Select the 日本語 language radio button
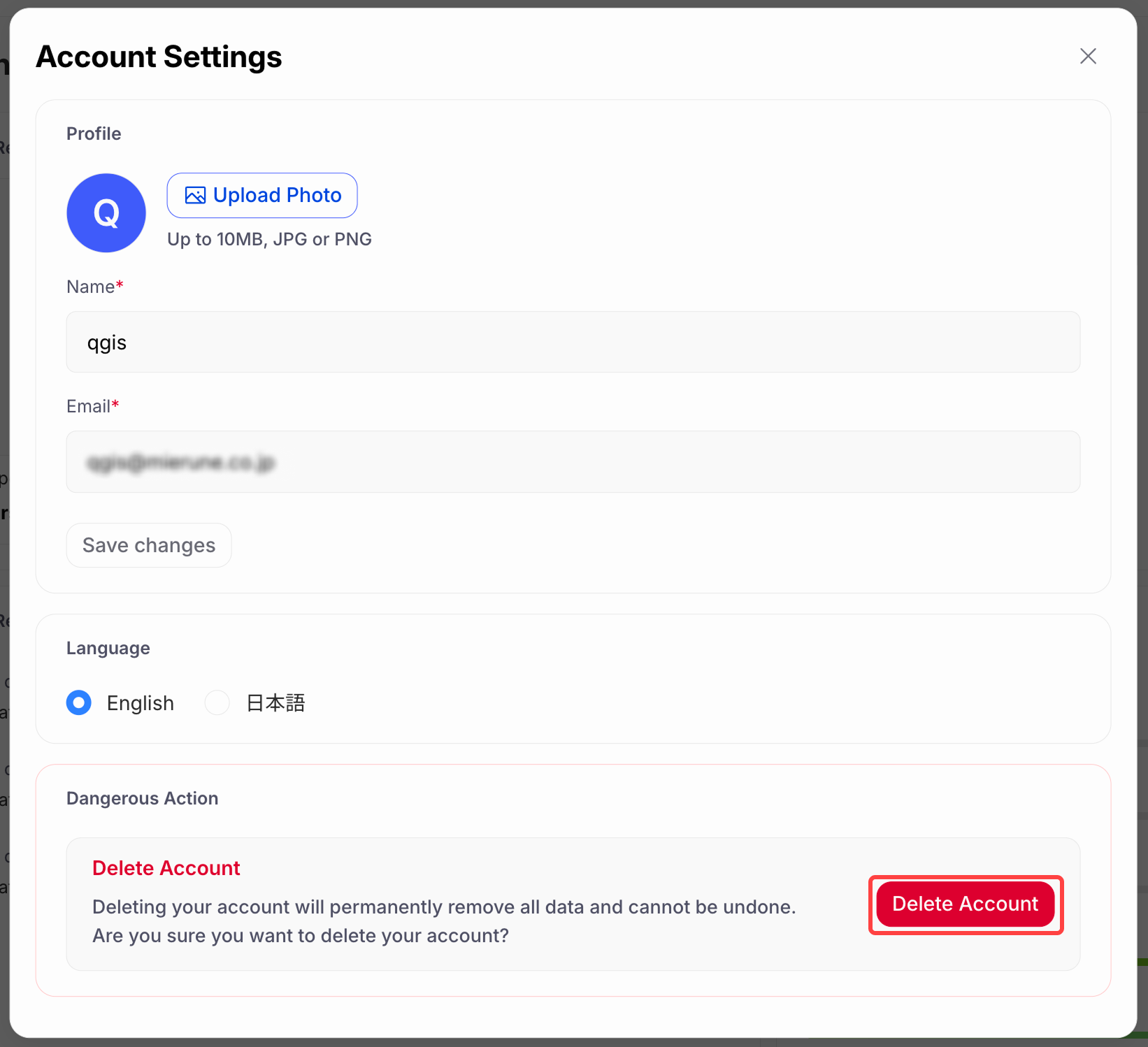 (x=217, y=702)
